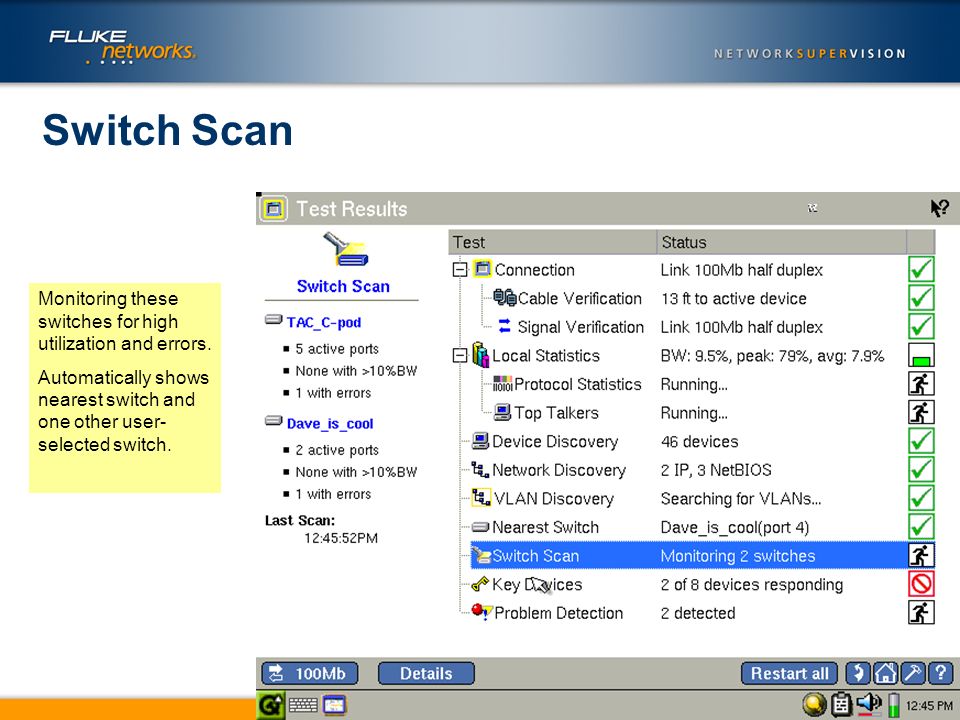This screenshot has height=720, width=960.
Task: Click the 100Mb link button
Action: point(310,673)
